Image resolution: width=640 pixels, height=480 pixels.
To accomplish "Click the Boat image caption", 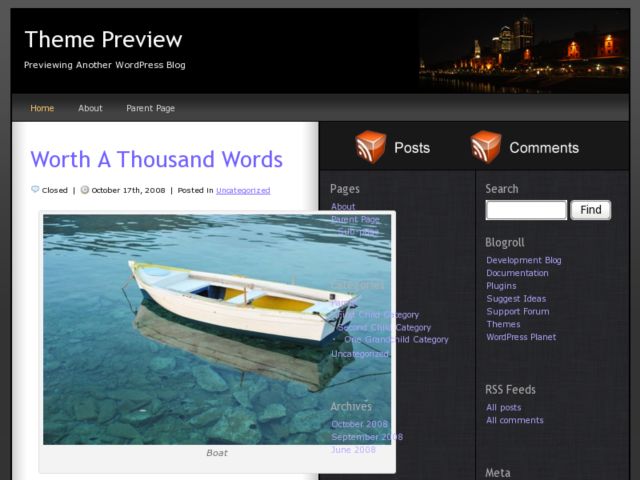I will [x=217, y=453].
